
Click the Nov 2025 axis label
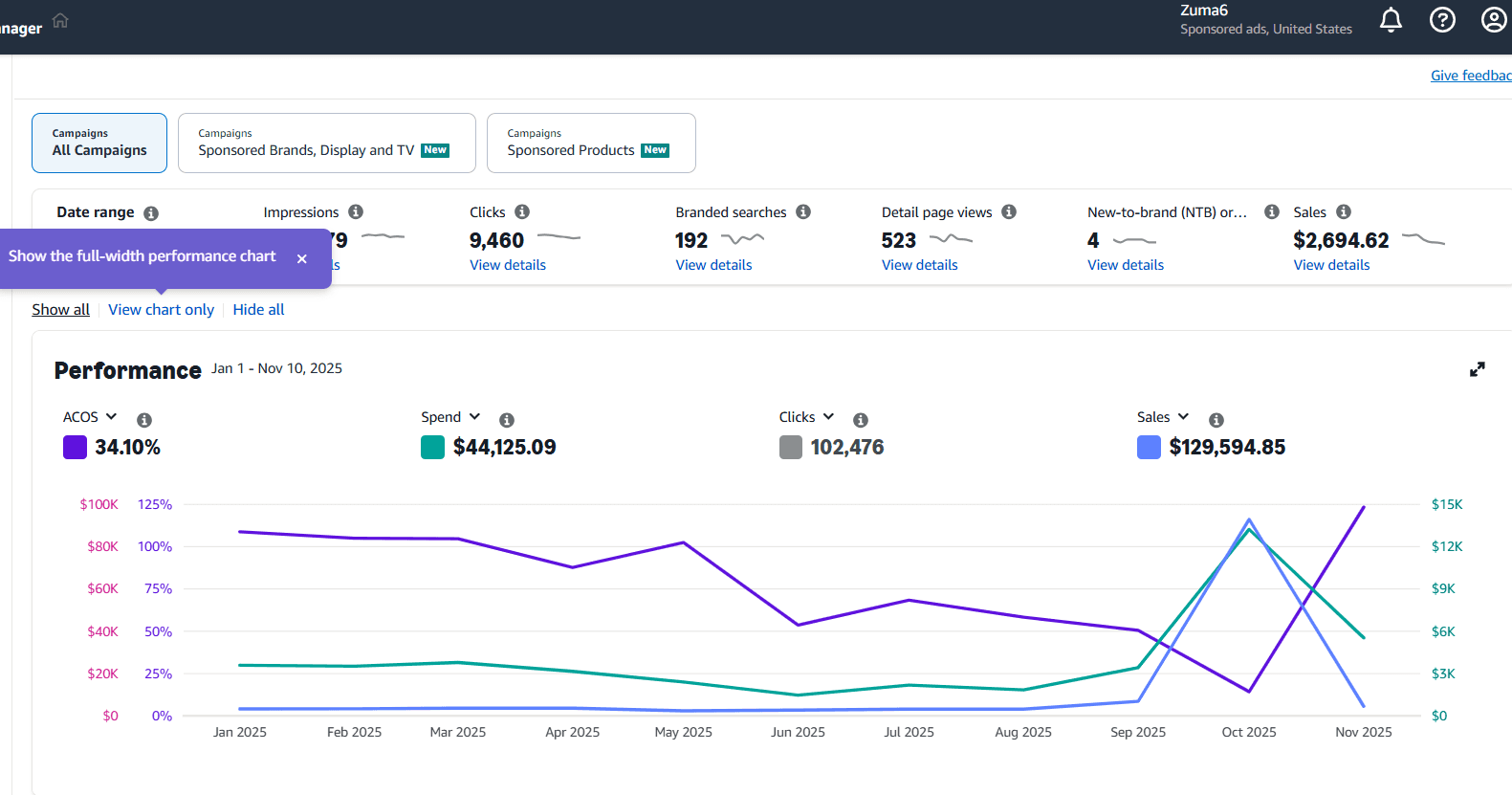tap(1364, 732)
